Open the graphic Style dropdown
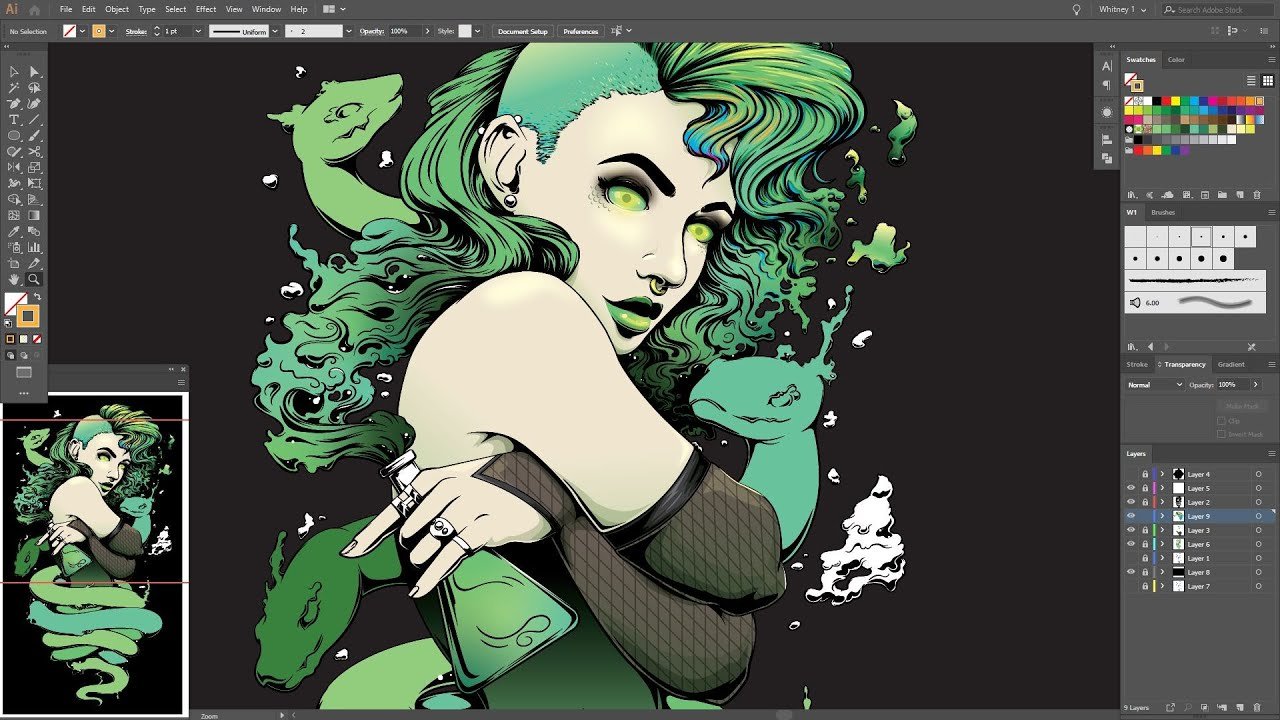 click(479, 31)
